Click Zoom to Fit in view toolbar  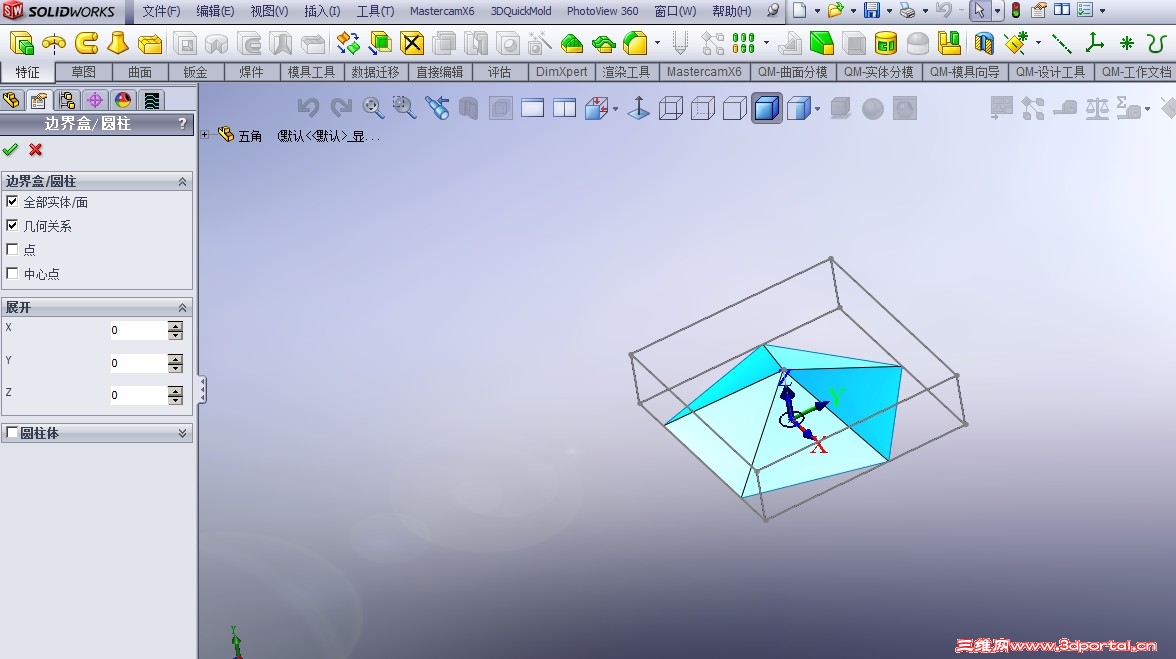click(x=373, y=108)
